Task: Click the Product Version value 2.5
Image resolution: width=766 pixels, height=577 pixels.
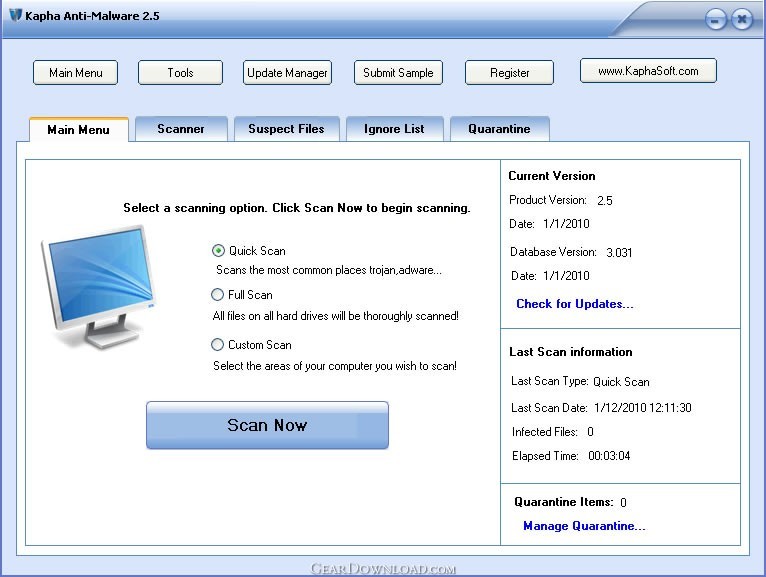Action: click(605, 200)
